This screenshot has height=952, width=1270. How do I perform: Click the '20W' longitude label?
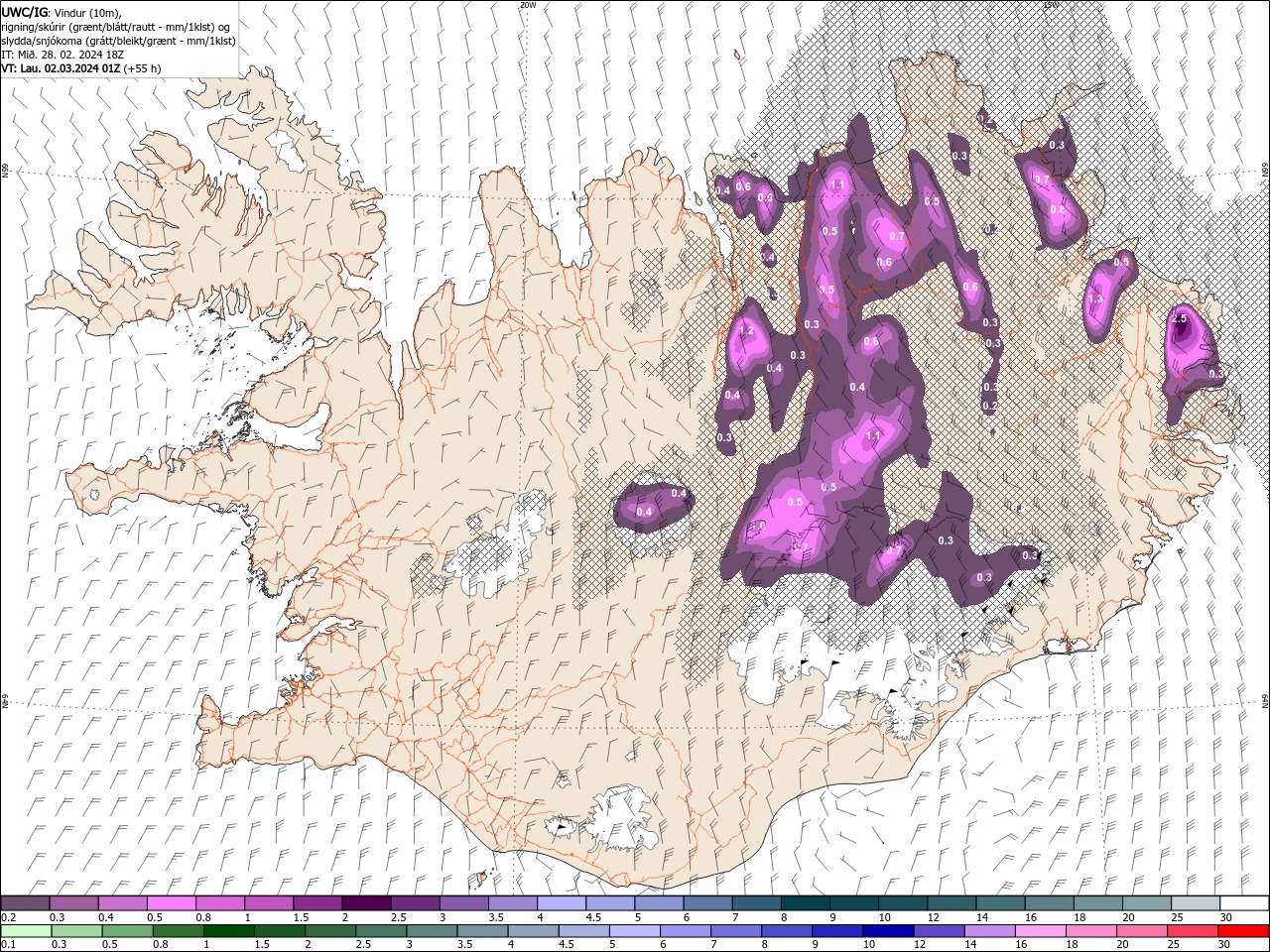528,5
